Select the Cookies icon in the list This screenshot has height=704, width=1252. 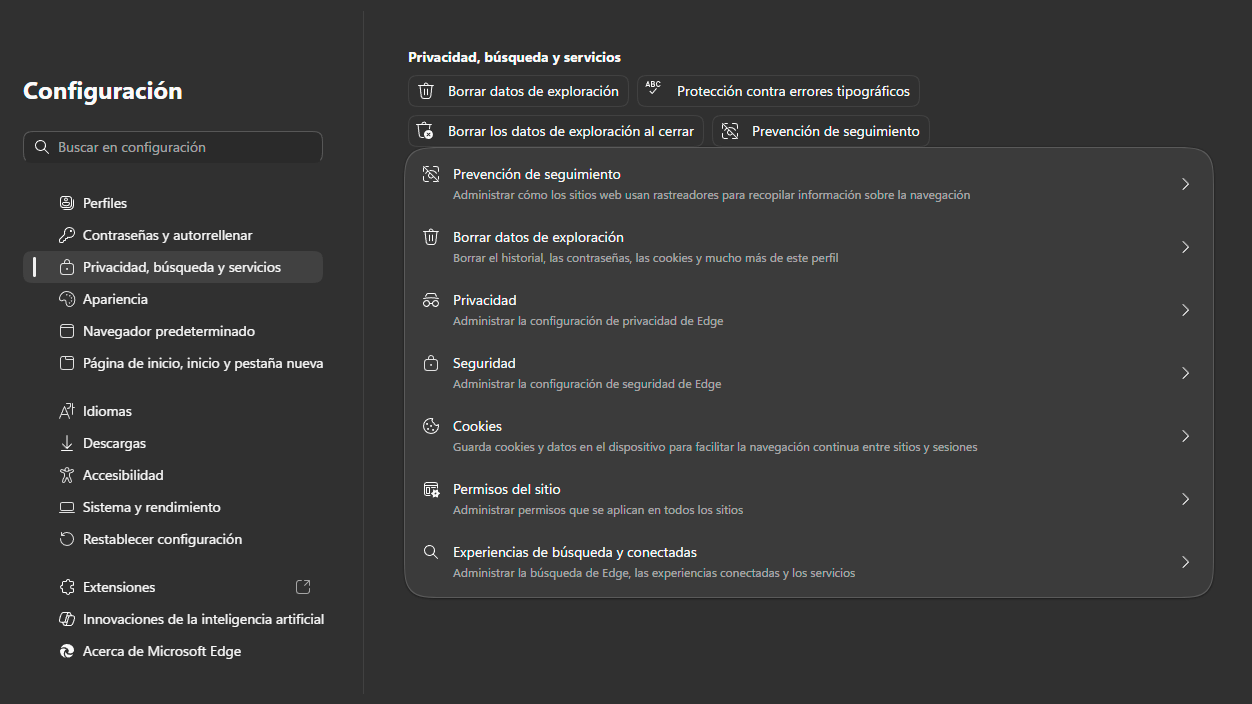click(431, 425)
